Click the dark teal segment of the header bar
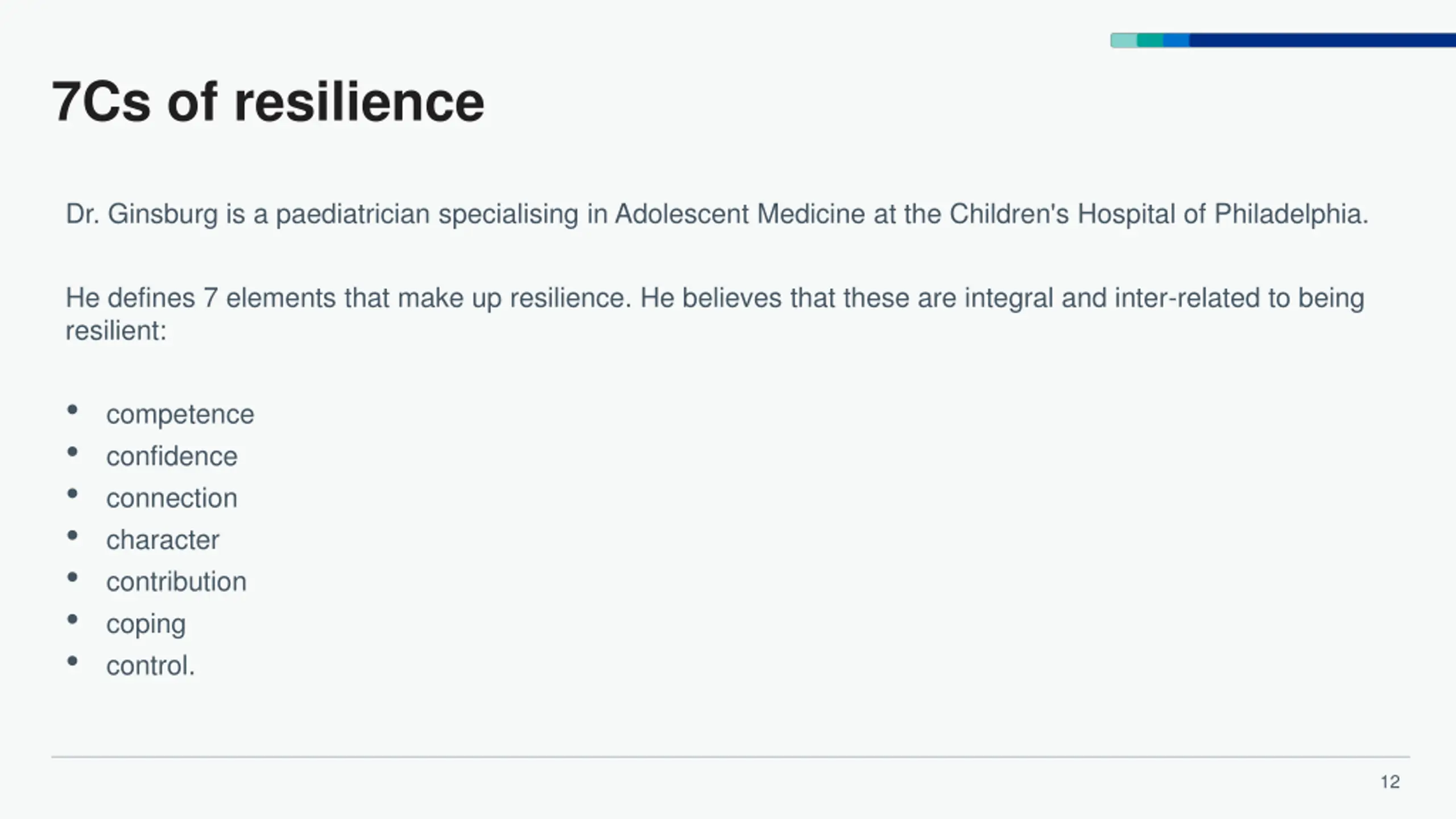Screen dimensions: 1456x819 pos(1150,40)
